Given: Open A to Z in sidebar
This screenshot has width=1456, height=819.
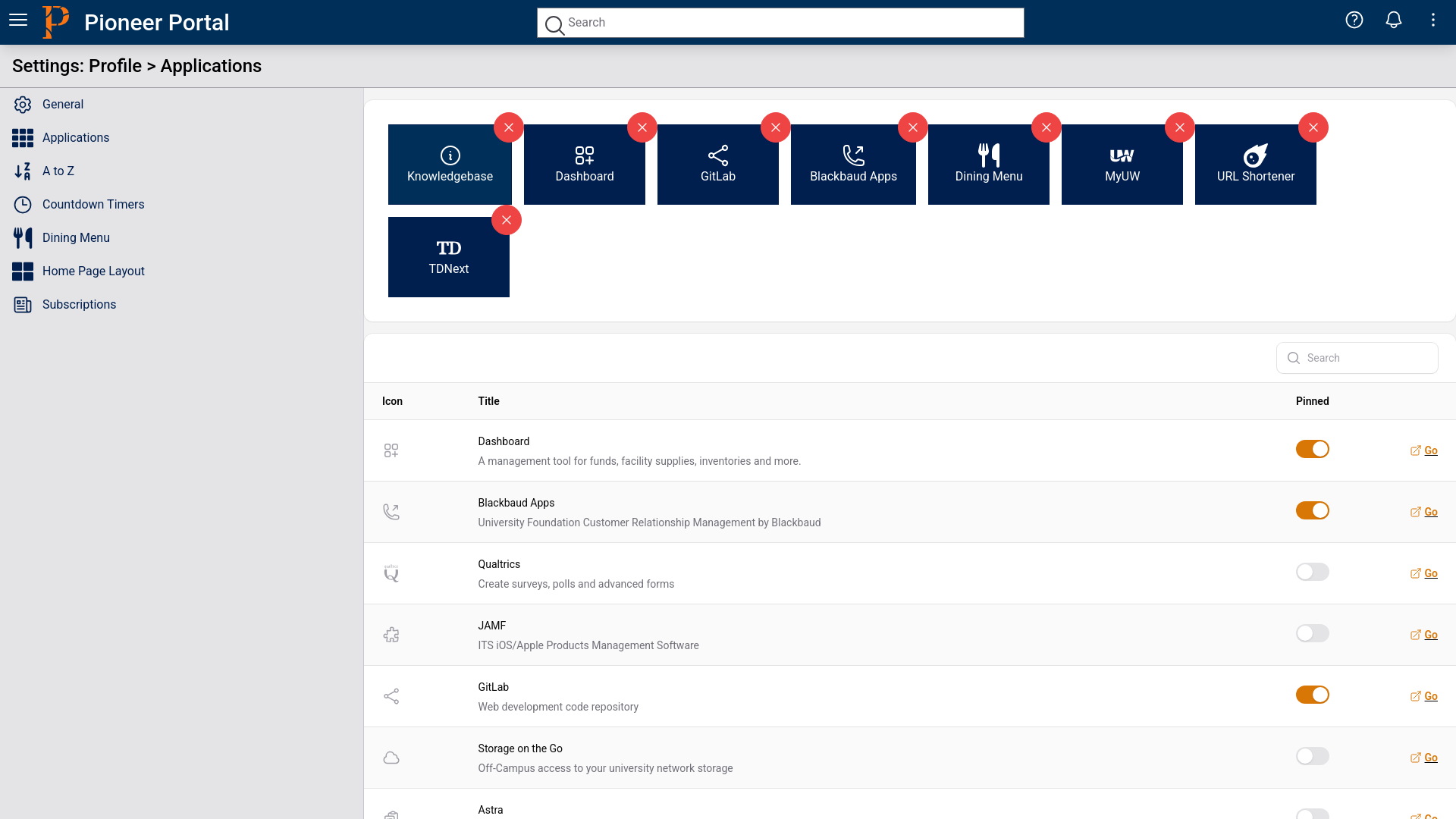Looking at the screenshot, I should coord(43,171).
